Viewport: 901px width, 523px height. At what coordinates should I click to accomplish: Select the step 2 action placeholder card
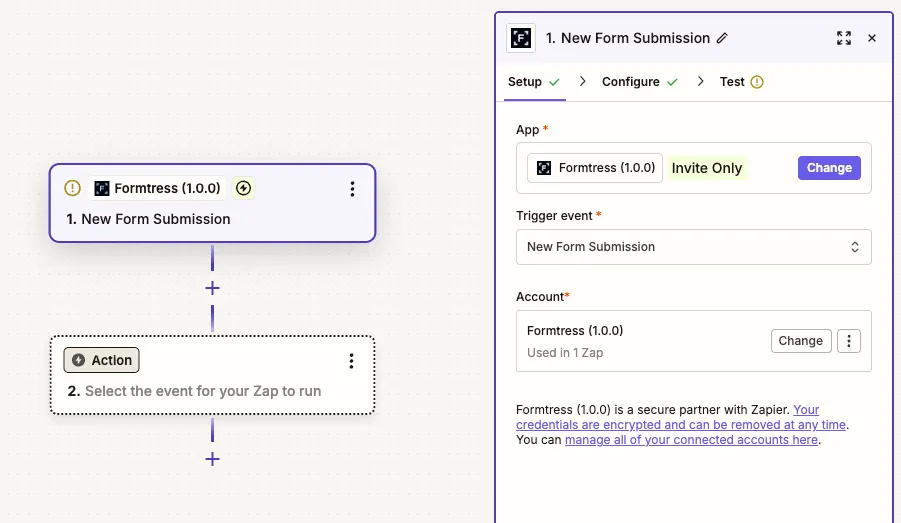[213, 375]
